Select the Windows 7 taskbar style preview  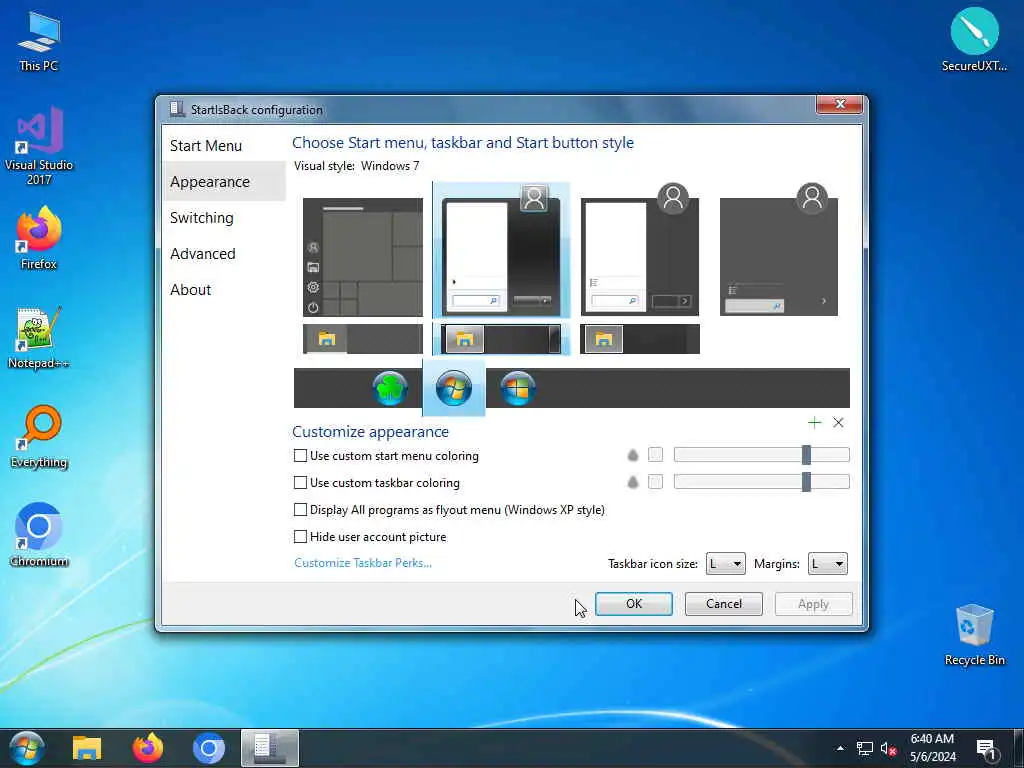tap(501, 339)
